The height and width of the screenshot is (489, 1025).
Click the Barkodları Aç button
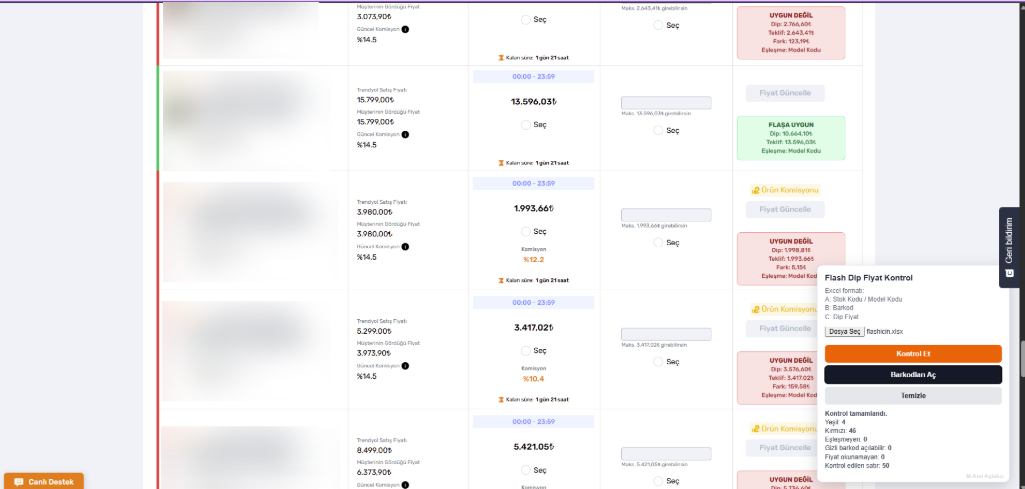click(913, 375)
